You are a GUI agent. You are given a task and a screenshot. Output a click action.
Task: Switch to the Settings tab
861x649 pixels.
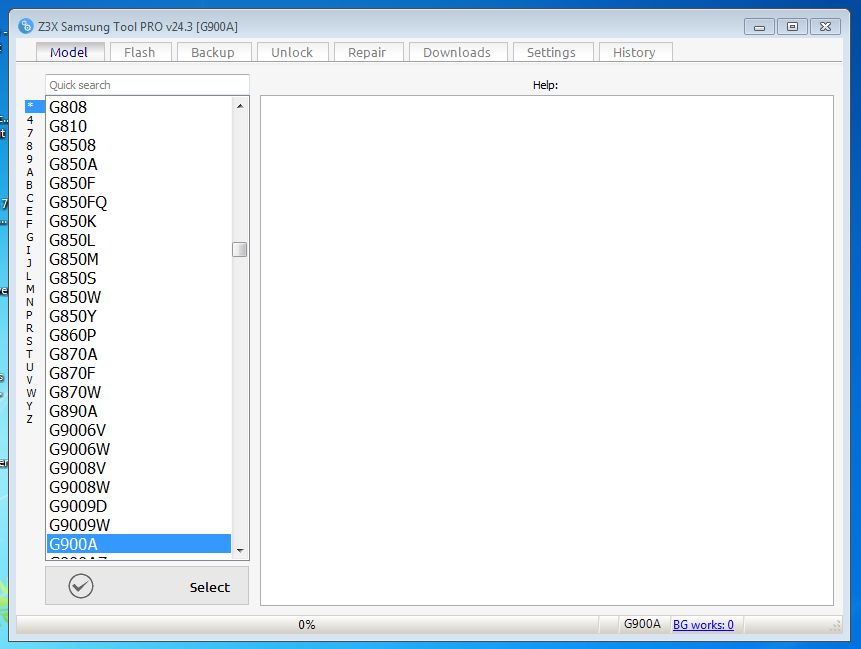pos(552,52)
